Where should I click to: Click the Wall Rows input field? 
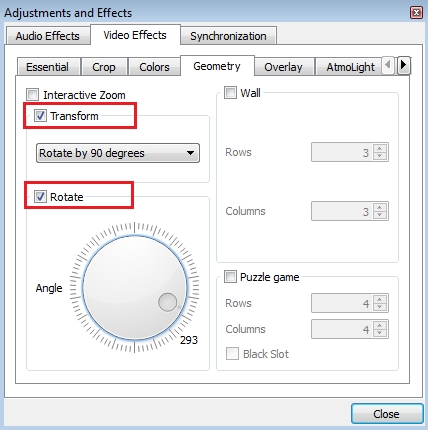coord(343,152)
